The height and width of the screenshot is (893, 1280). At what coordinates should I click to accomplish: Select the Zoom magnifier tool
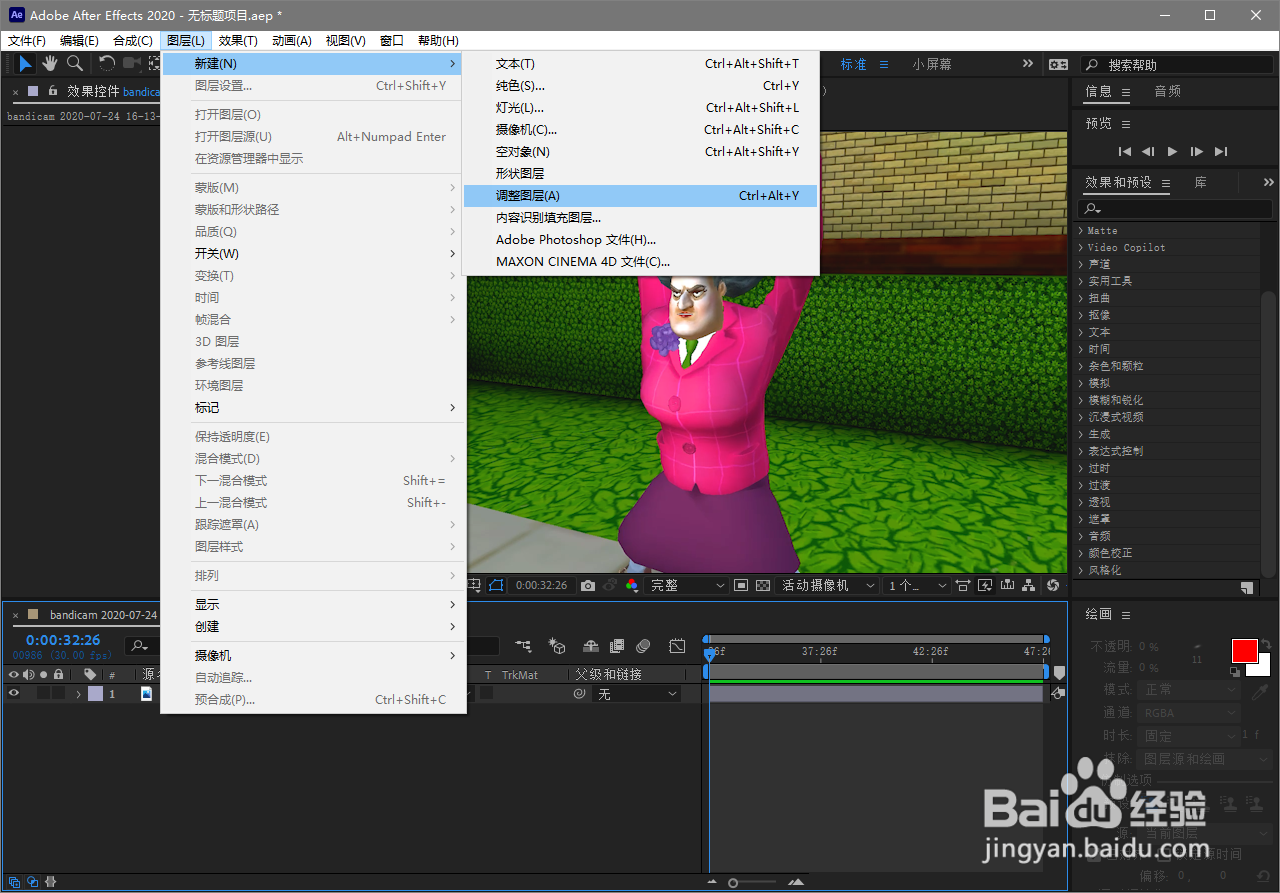click(75, 64)
